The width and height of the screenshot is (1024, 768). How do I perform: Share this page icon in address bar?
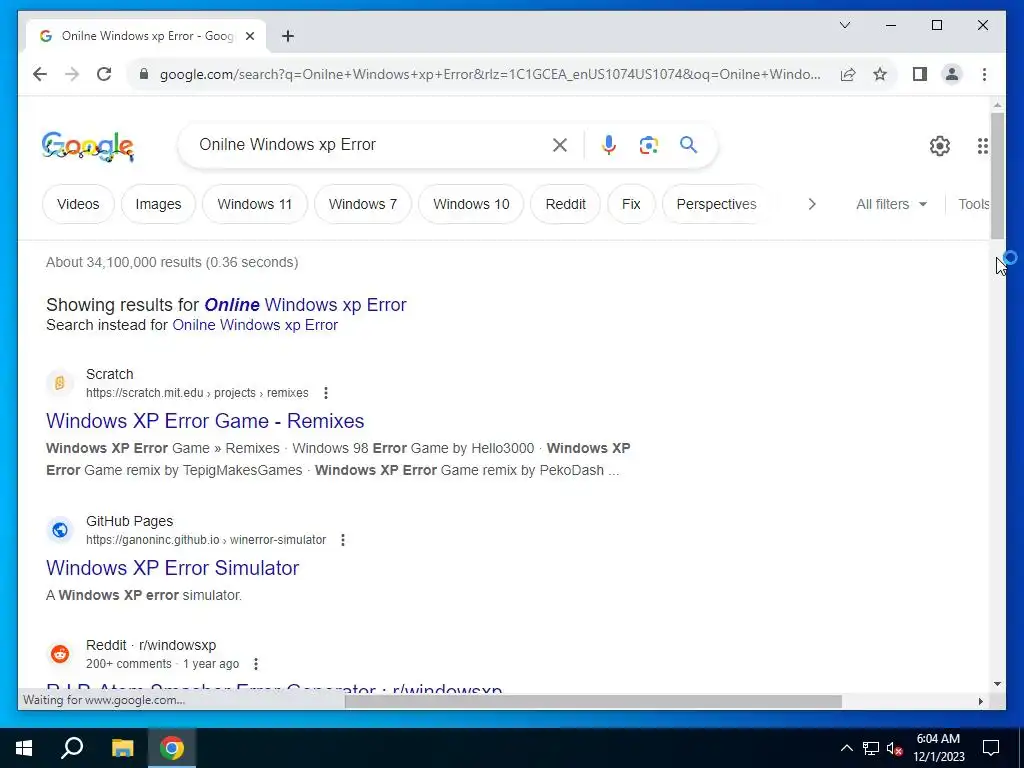coord(848,74)
